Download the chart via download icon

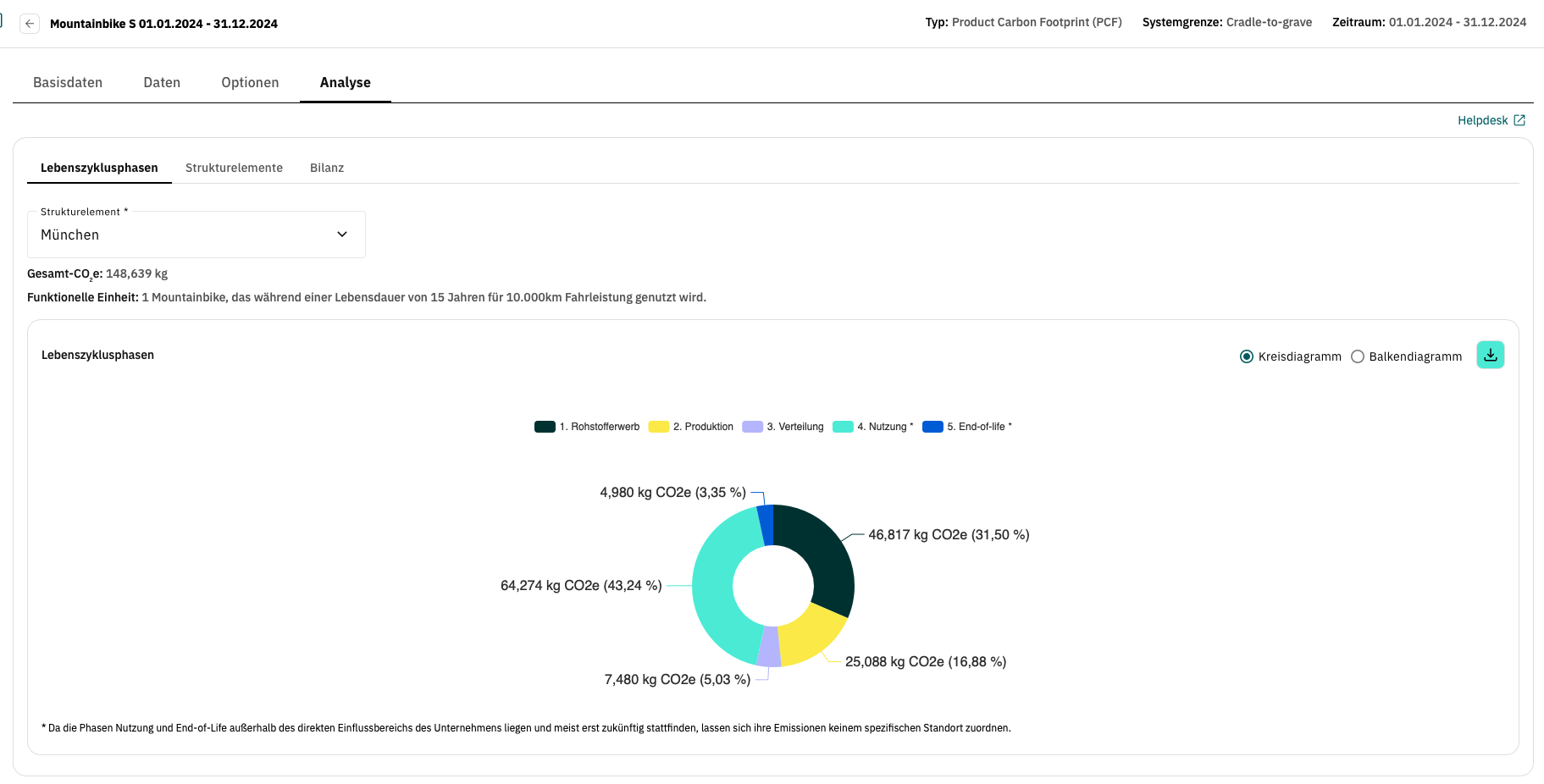tap(1490, 356)
